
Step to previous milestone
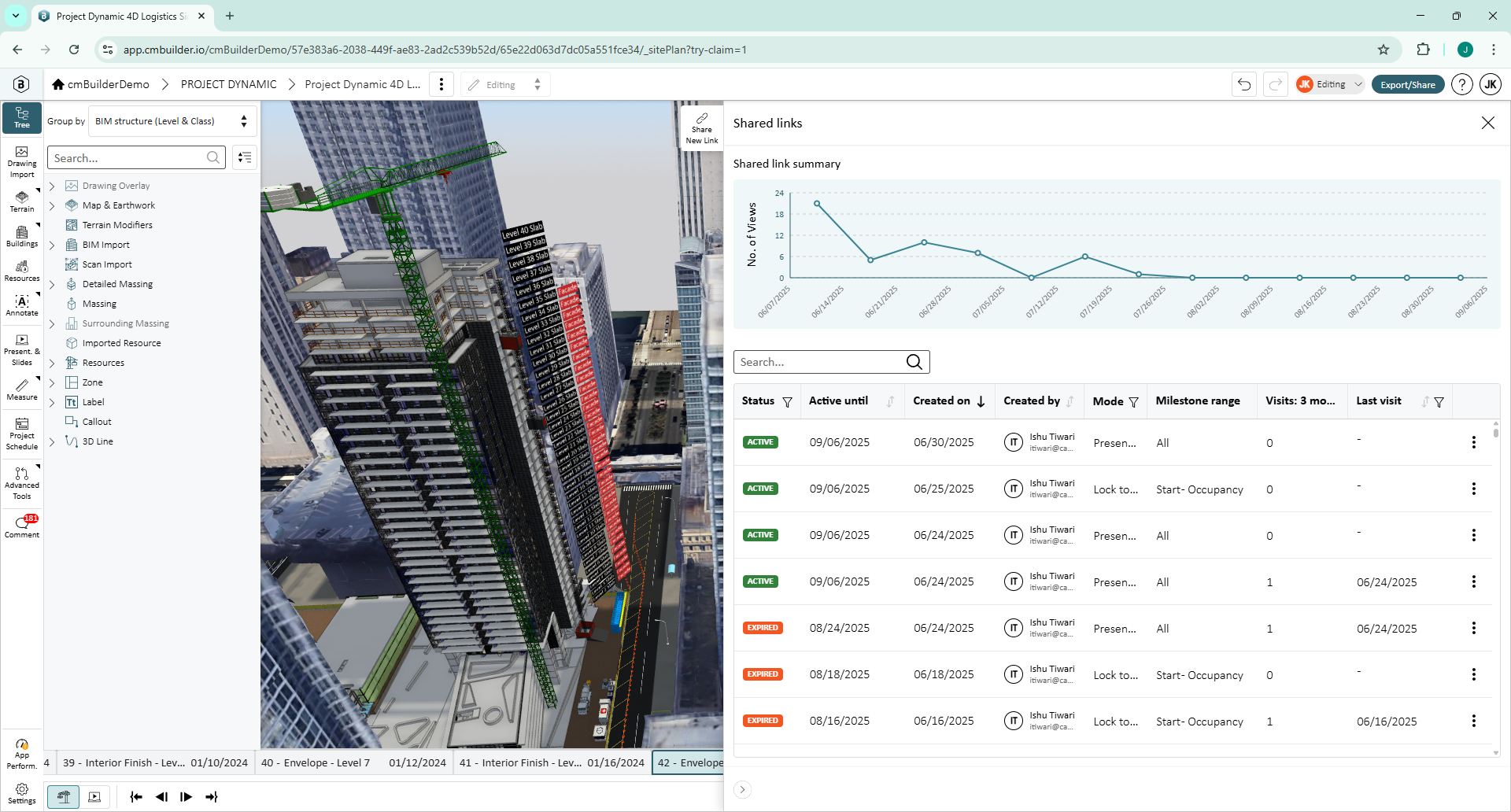[x=161, y=797]
